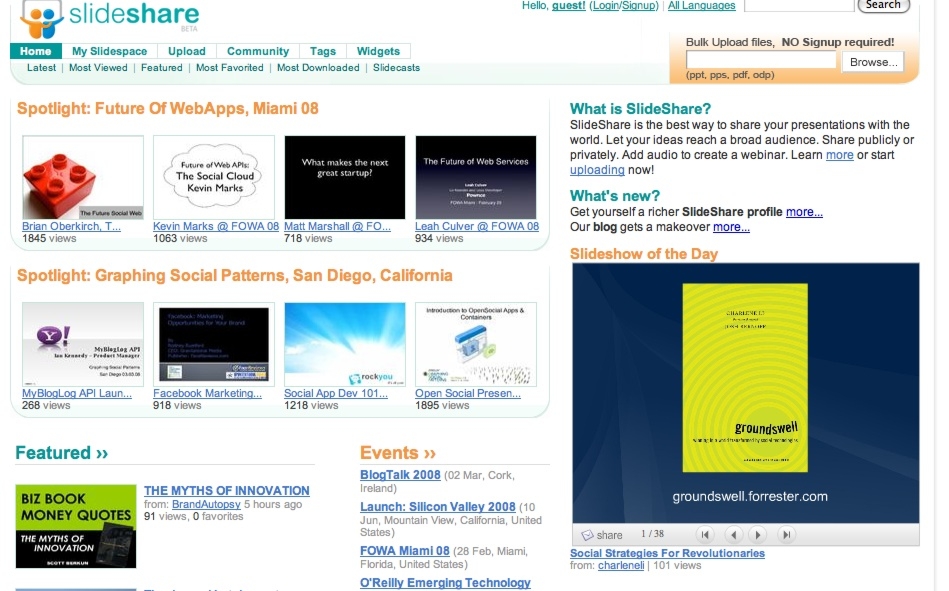Screen dimensions: 949x591
Task: Open Launch: Silicon Valley 2008 event
Action: 438,507
